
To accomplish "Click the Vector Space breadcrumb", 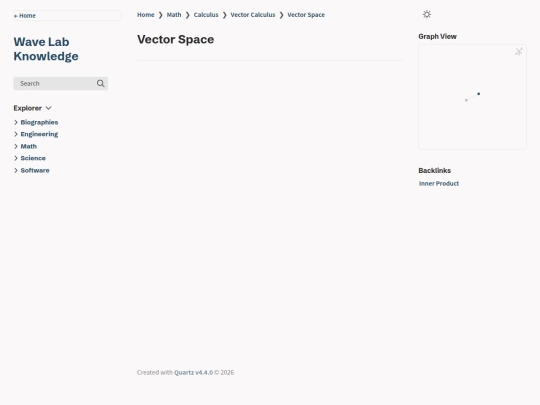I will (x=306, y=15).
